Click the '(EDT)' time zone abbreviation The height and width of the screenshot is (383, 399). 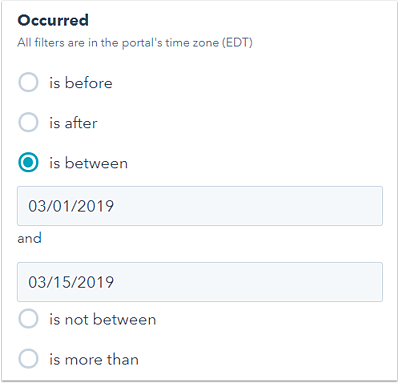(237, 43)
